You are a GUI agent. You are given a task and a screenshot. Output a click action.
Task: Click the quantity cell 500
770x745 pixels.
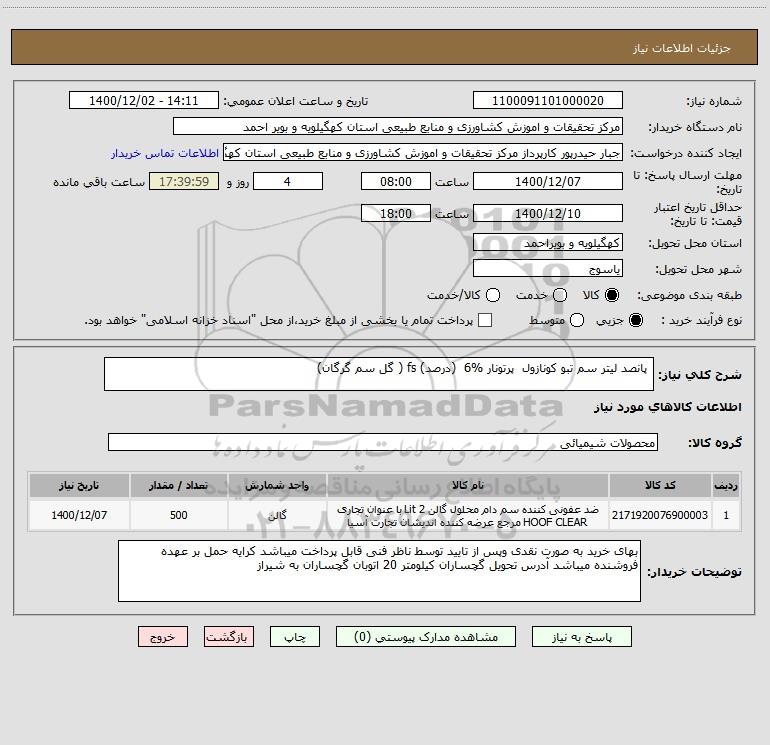point(178,515)
